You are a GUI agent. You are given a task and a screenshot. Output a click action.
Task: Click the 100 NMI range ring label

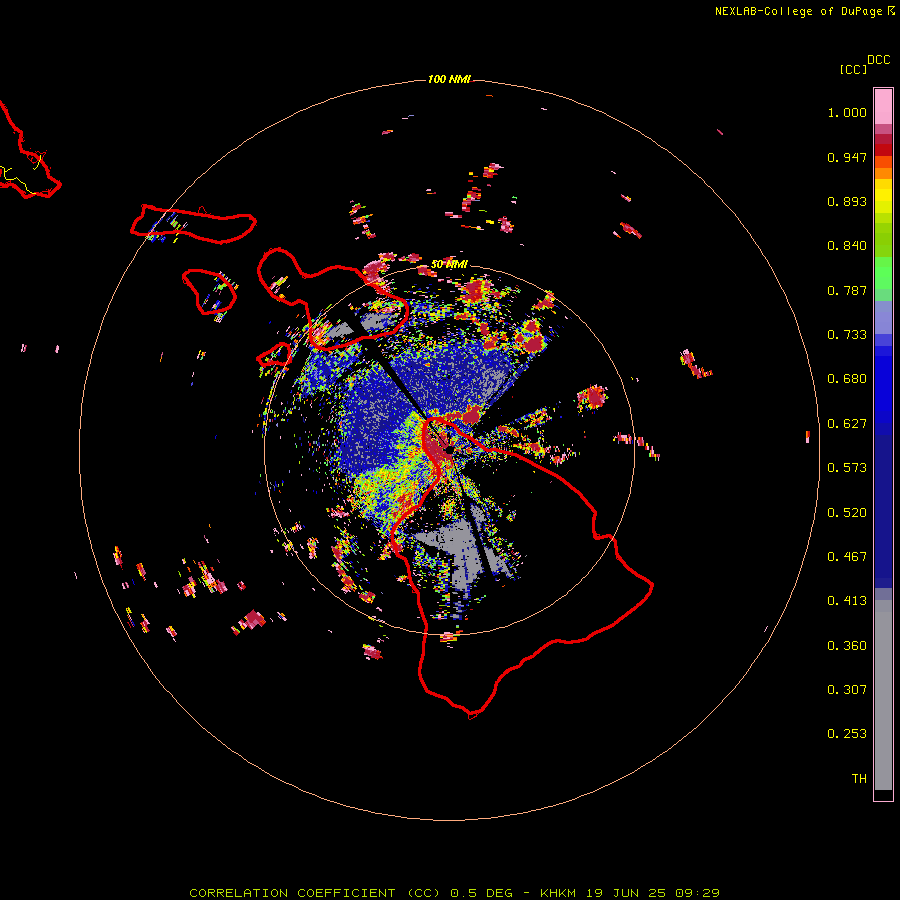(449, 79)
